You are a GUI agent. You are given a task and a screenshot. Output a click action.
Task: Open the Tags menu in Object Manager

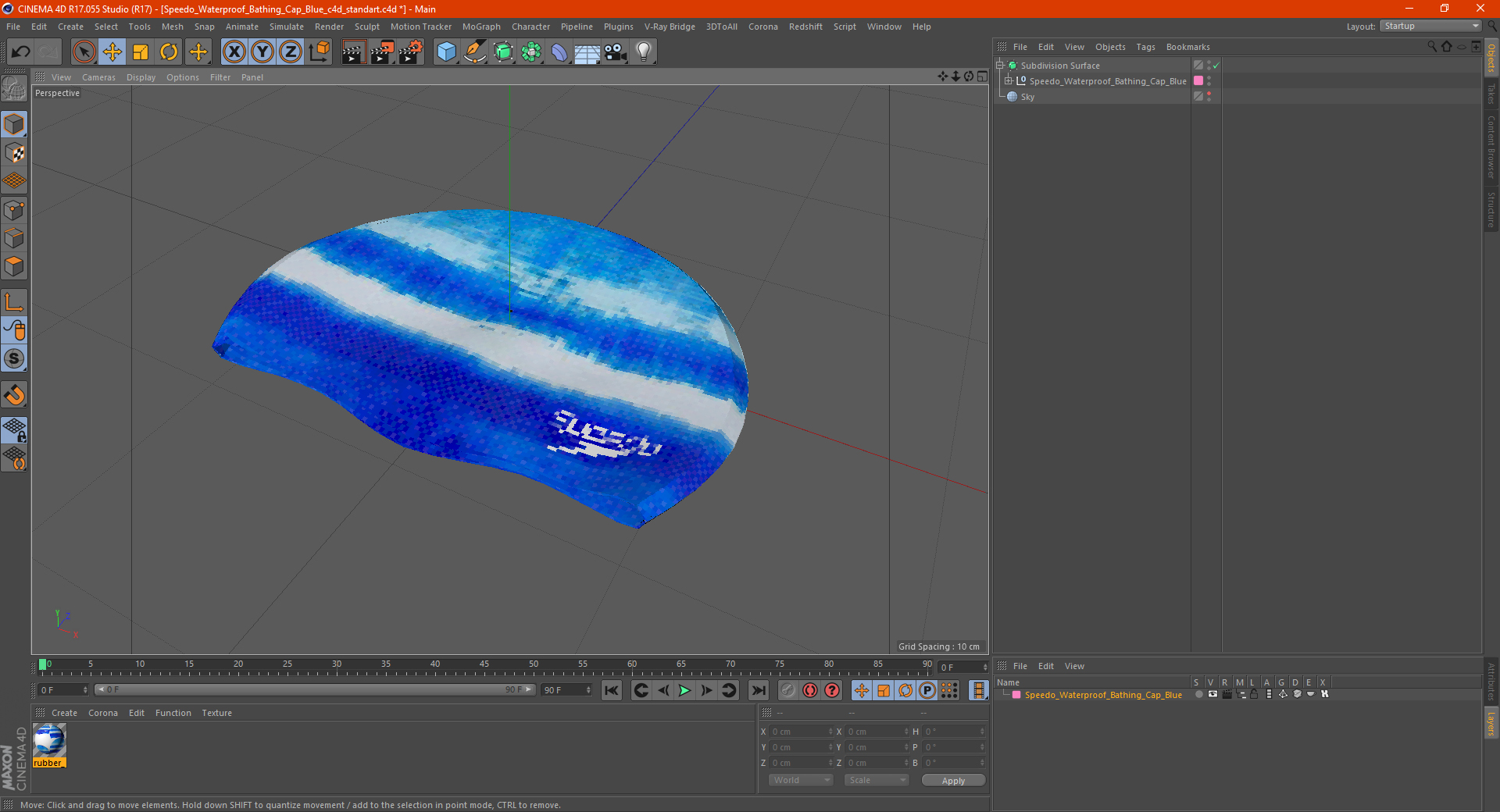1145,47
